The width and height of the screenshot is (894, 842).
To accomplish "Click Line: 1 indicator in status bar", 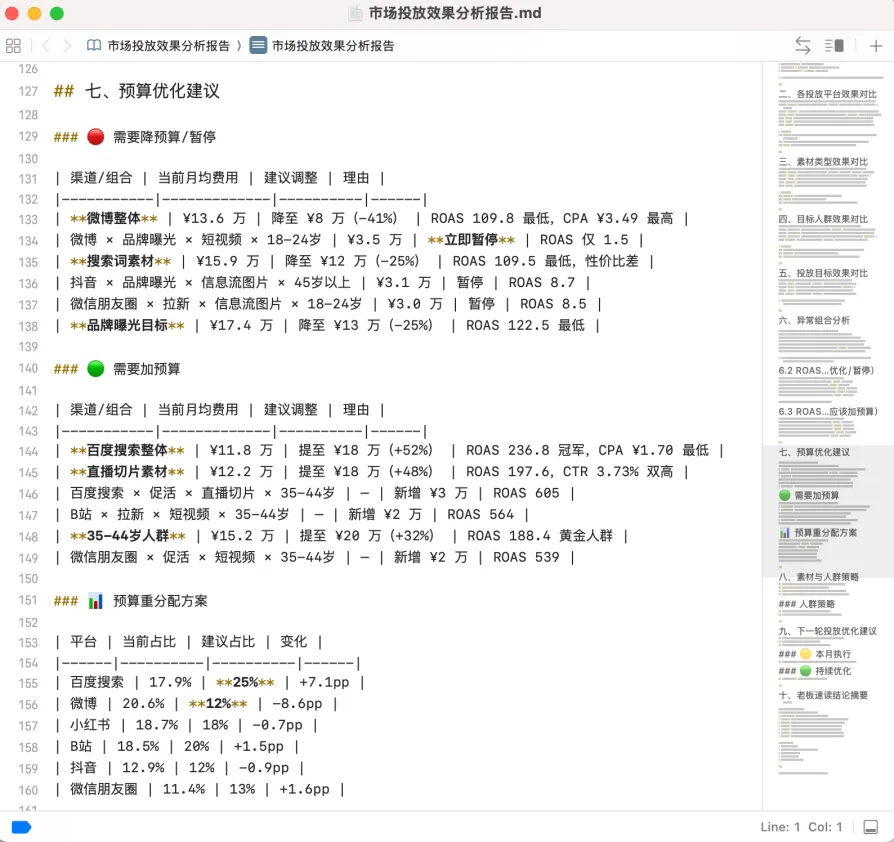I will coord(780,827).
